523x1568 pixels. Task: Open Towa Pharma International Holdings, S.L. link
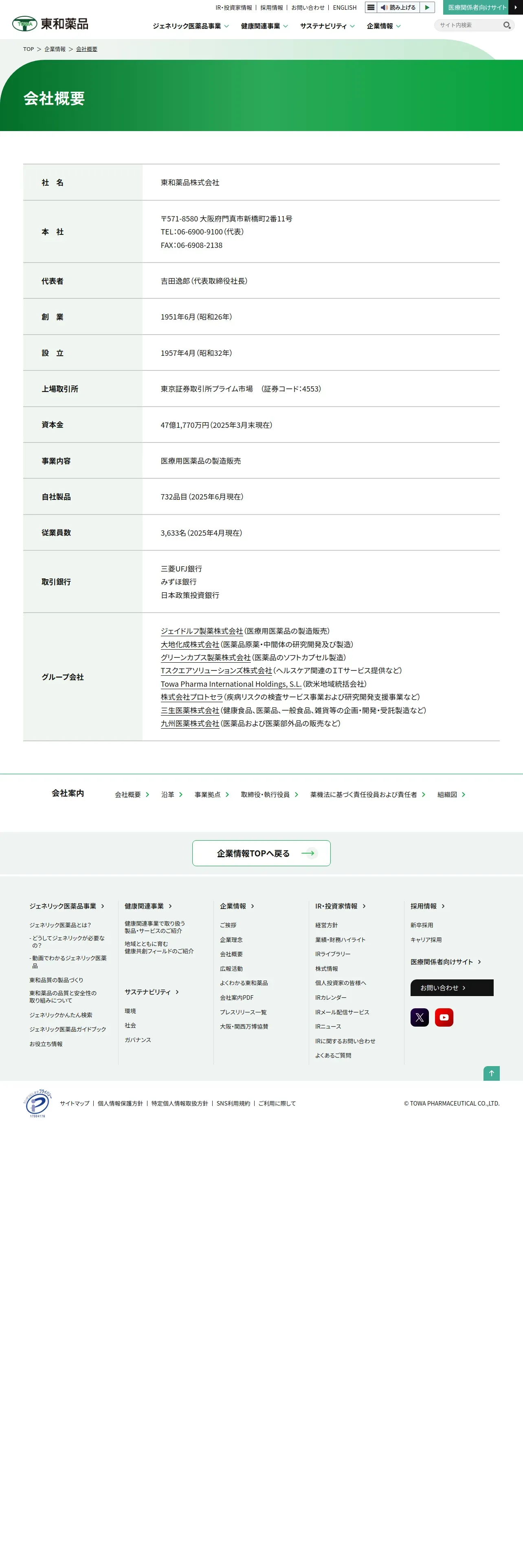[x=231, y=684]
